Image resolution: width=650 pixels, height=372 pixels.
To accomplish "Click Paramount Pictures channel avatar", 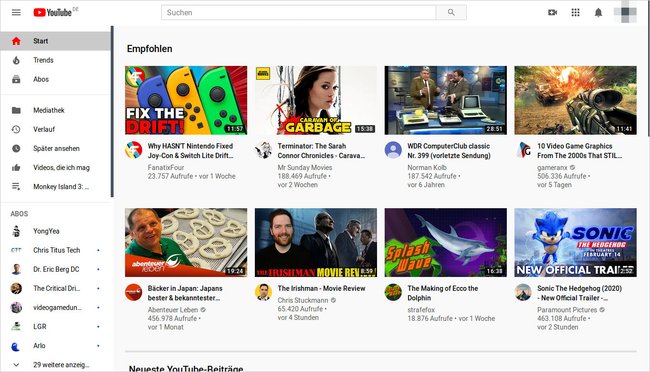I will 523,292.
